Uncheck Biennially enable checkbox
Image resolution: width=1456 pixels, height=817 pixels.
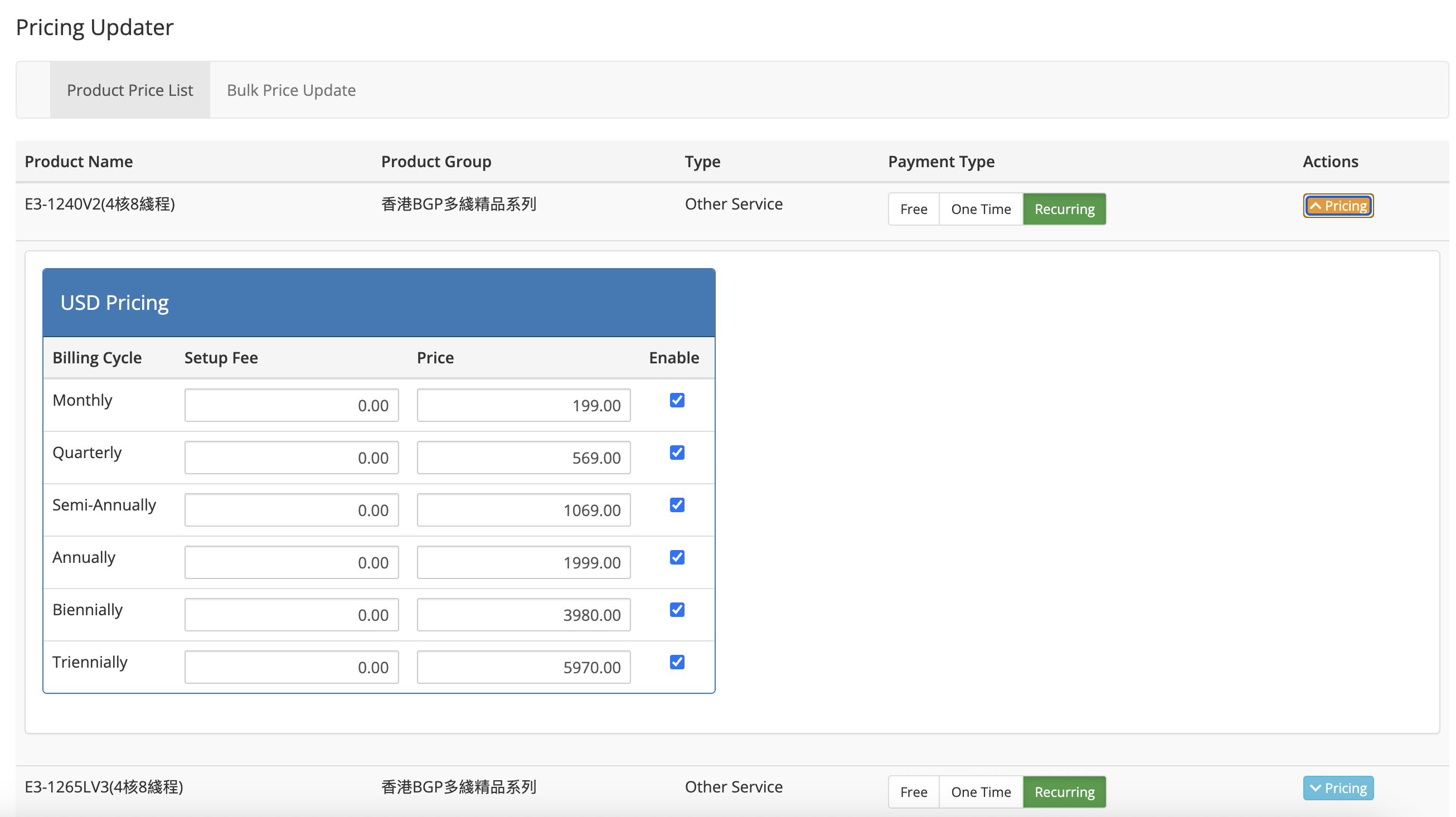point(677,610)
